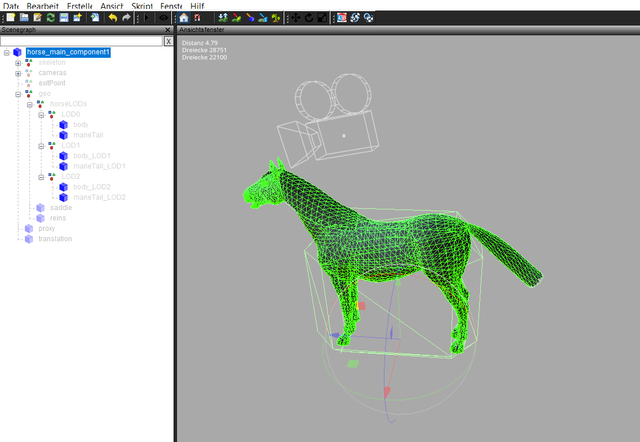640x442 pixels.
Task: Click the red arrow gizmo handle
Action: (x=387, y=393)
